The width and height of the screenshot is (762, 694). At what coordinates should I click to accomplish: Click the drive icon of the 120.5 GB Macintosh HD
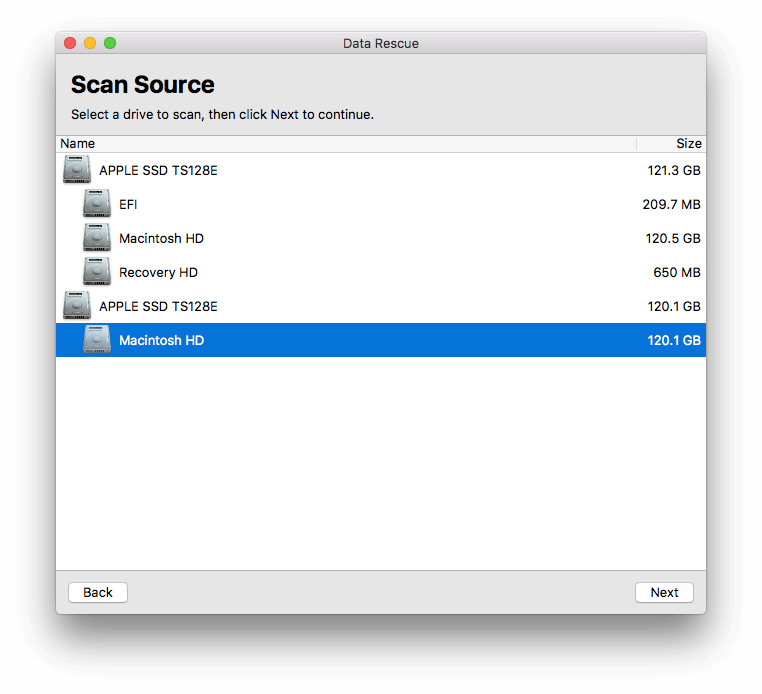pyautogui.click(x=97, y=237)
